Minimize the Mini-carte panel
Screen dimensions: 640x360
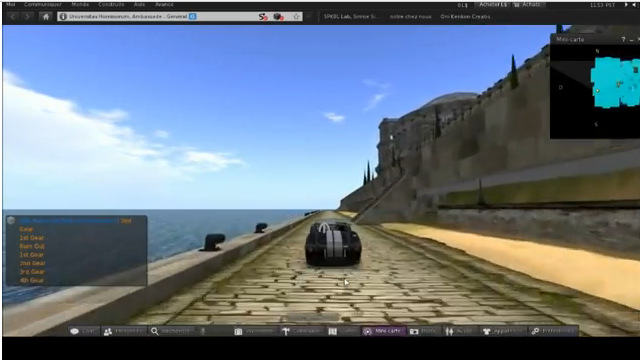click(631, 40)
